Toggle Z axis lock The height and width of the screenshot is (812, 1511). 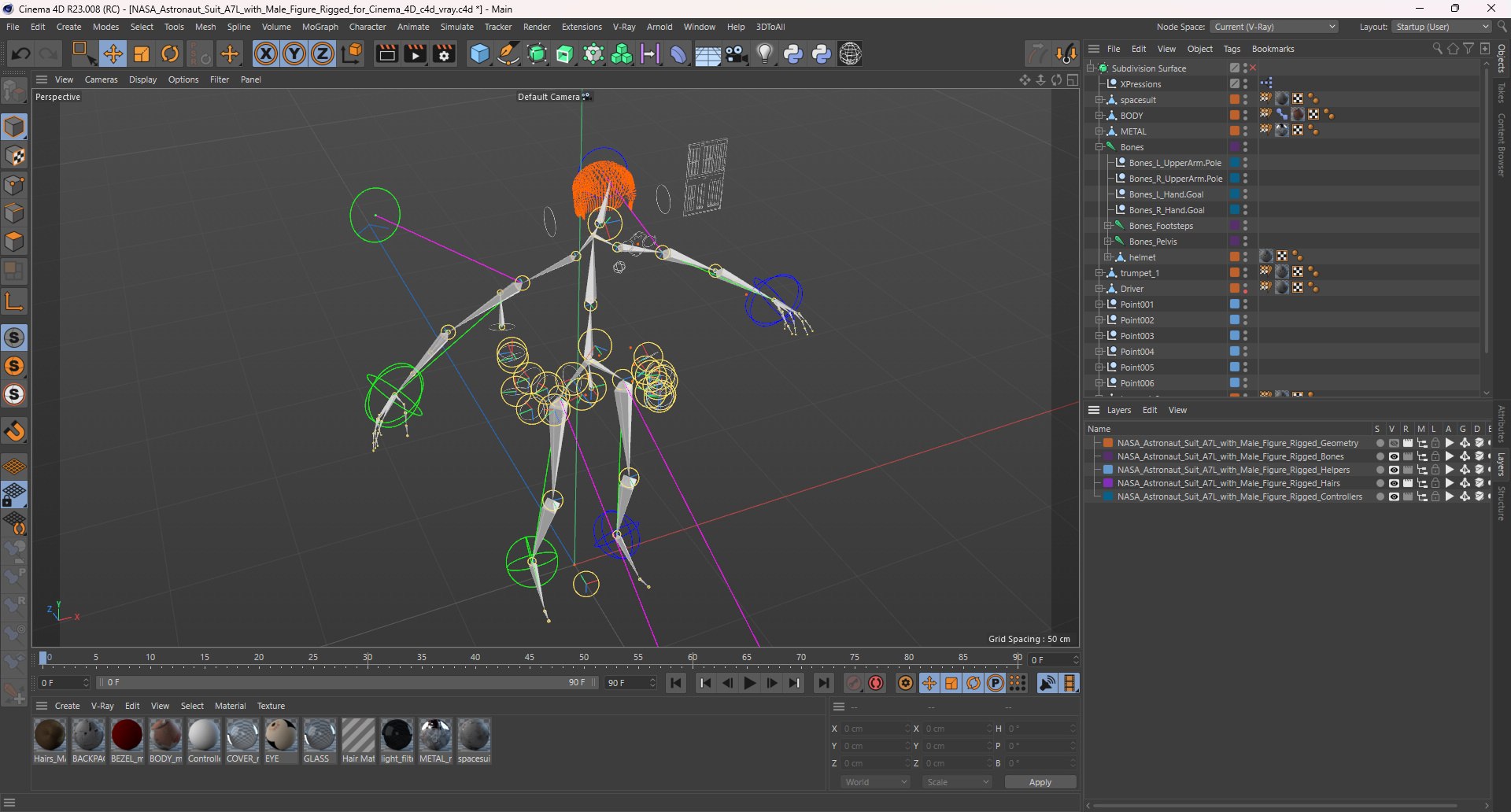point(323,54)
